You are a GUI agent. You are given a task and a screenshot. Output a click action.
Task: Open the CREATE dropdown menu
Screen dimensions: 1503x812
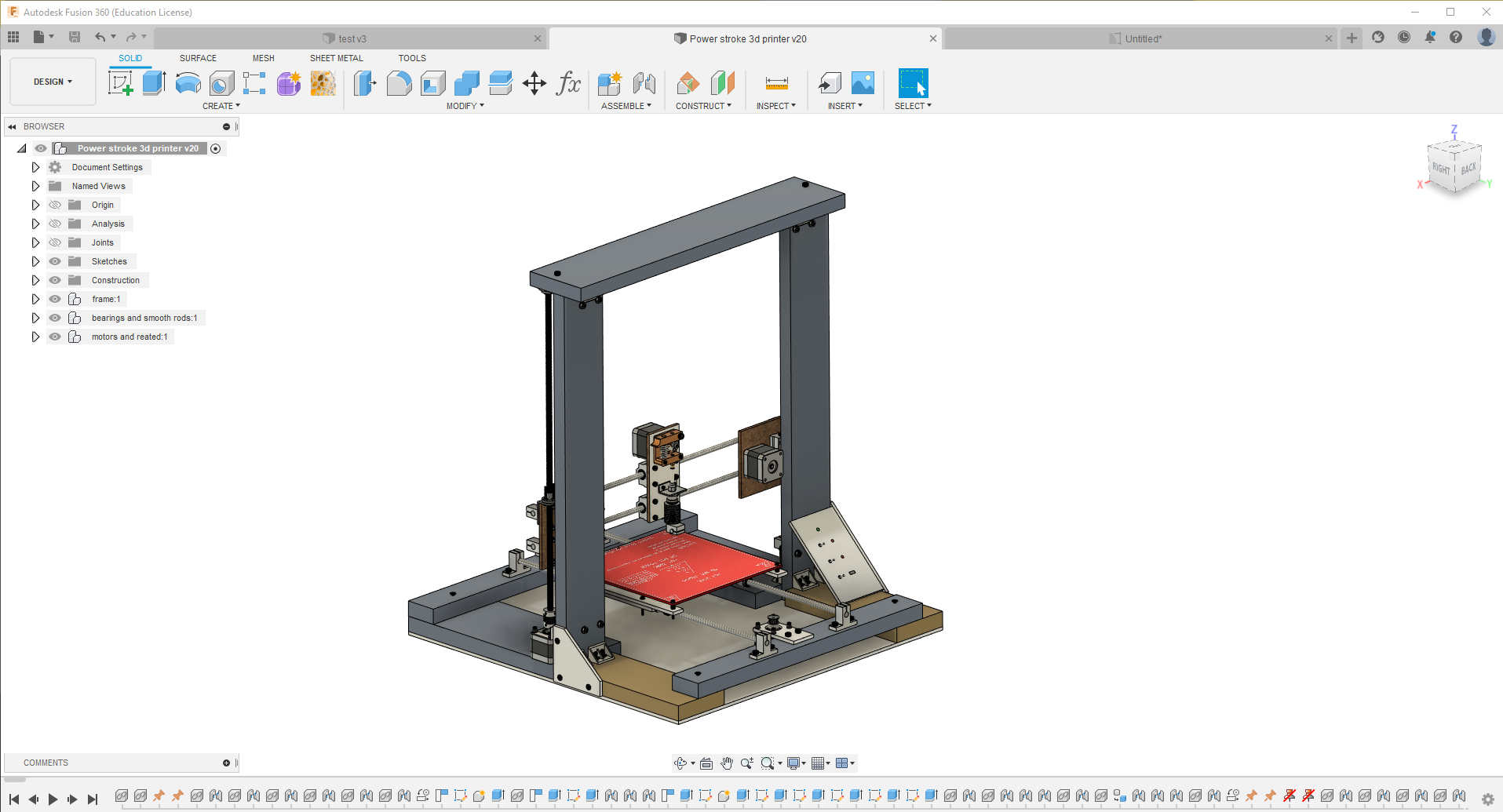click(221, 106)
